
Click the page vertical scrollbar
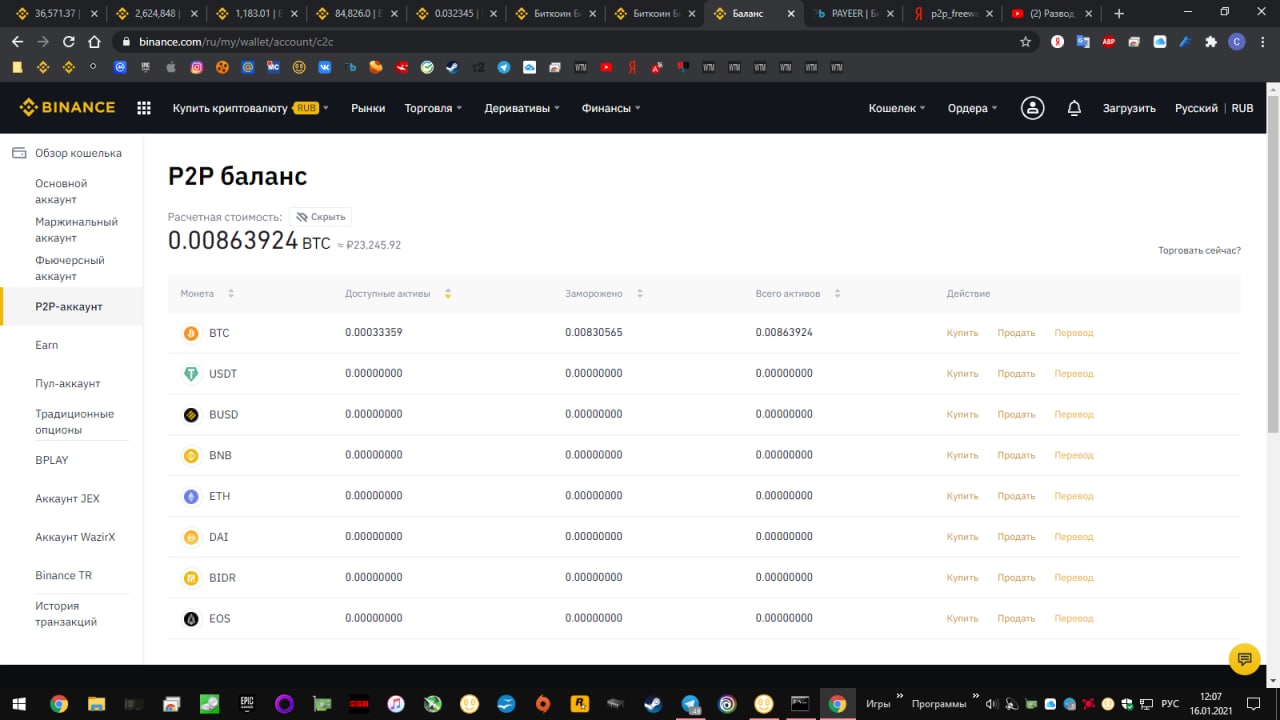1273,264
